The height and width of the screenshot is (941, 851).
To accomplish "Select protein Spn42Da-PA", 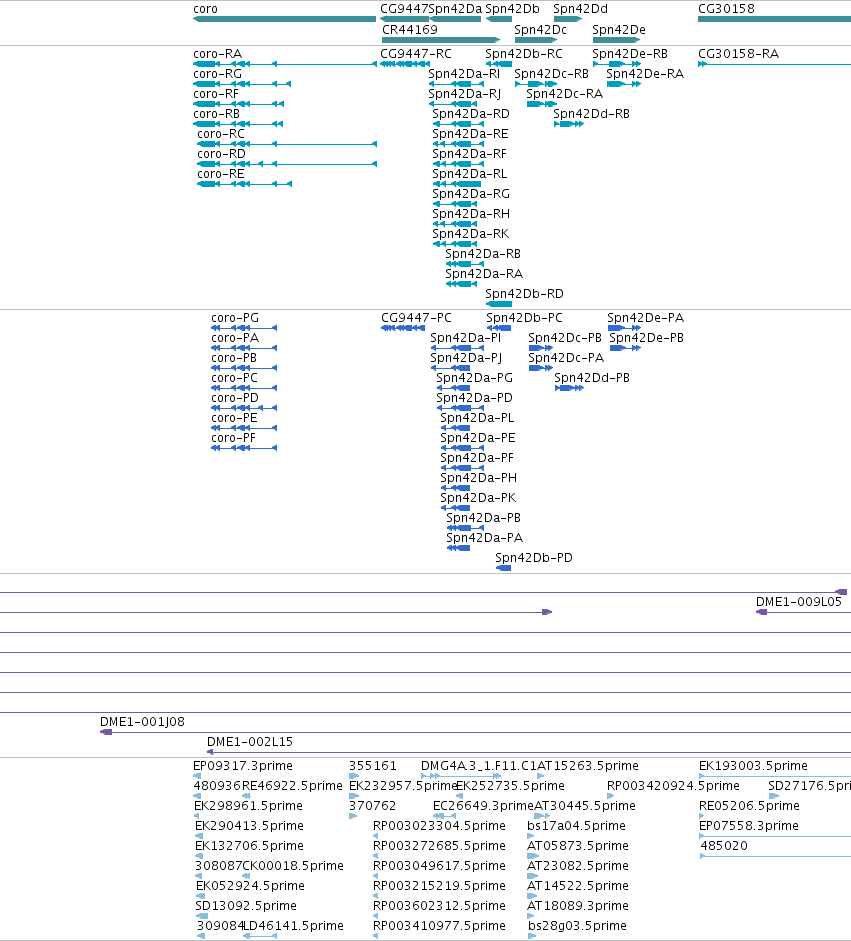I will point(458,548).
